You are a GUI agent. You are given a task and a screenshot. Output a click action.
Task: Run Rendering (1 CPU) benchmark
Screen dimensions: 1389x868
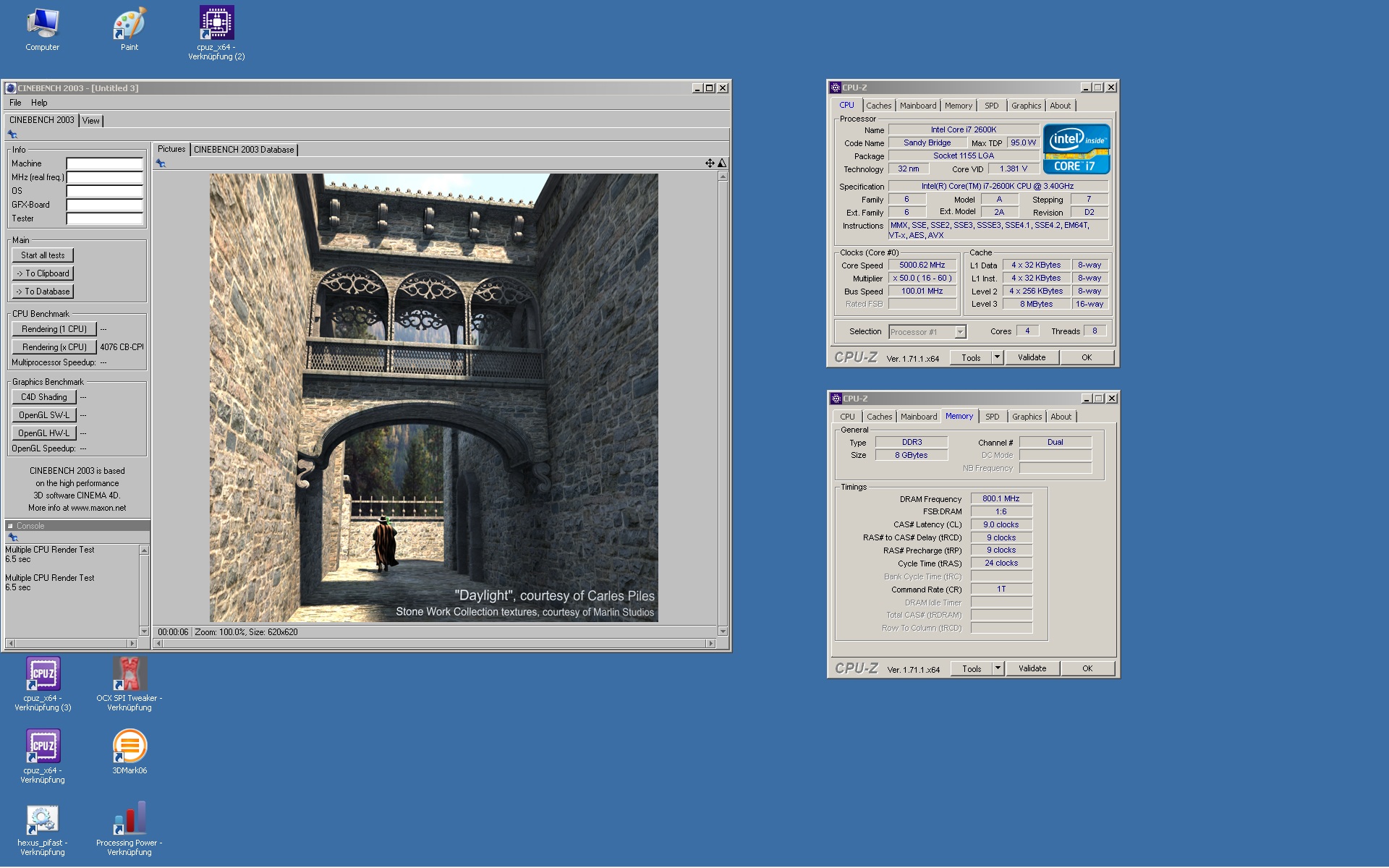pyautogui.click(x=54, y=329)
